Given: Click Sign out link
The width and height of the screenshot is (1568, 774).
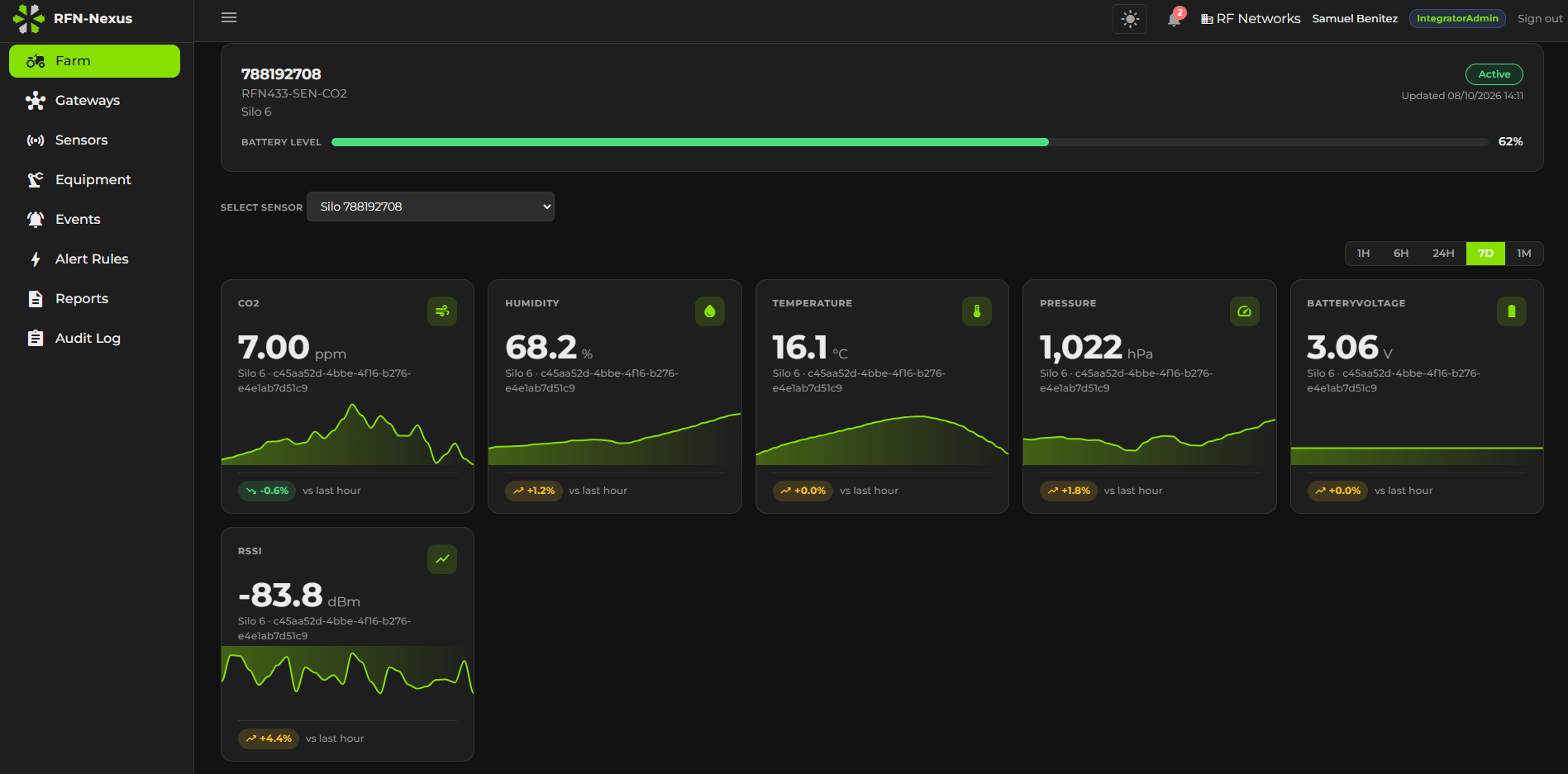Looking at the screenshot, I should tap(1540, 18).
